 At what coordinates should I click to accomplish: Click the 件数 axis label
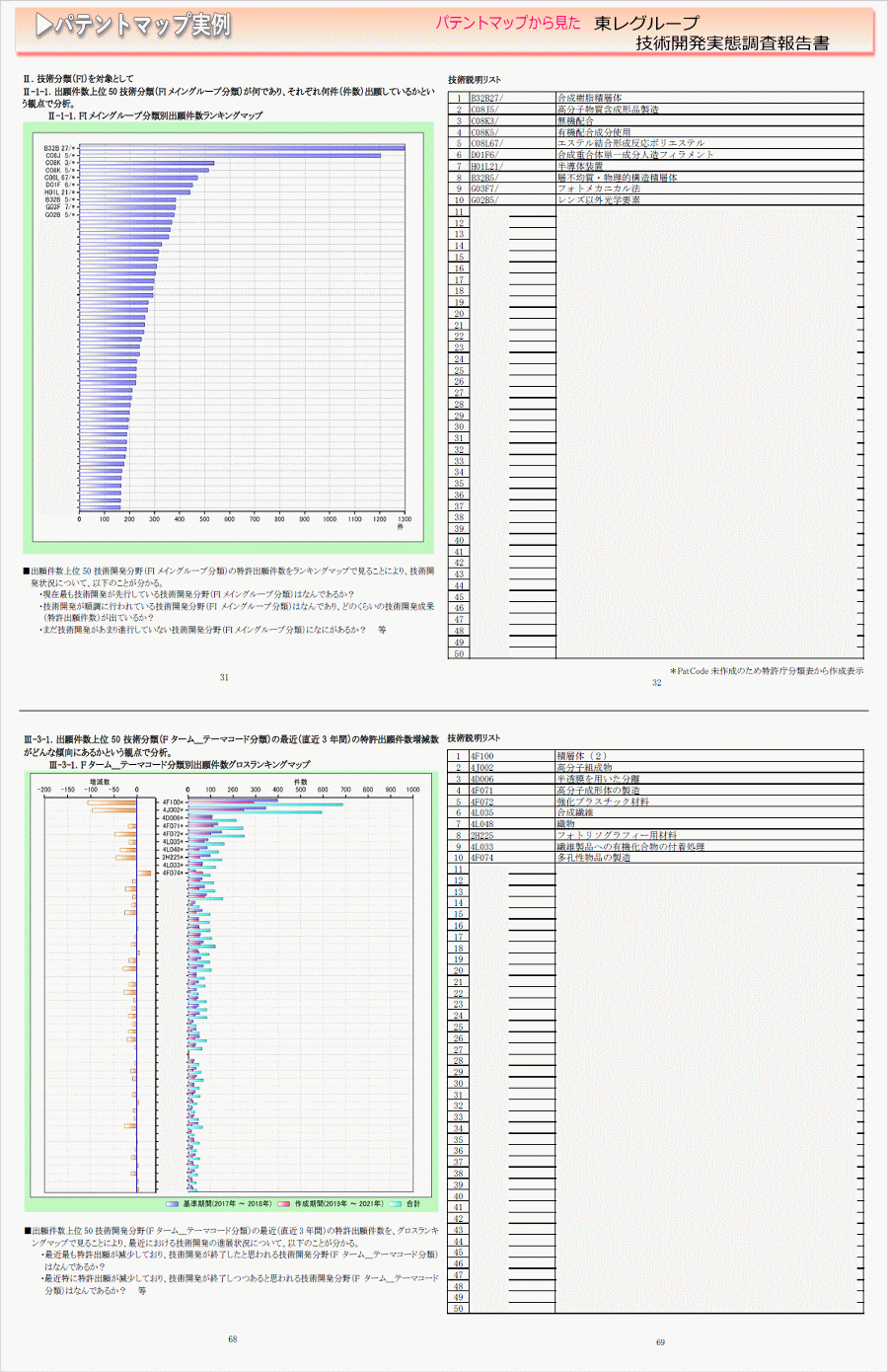[x=301, y=782]
